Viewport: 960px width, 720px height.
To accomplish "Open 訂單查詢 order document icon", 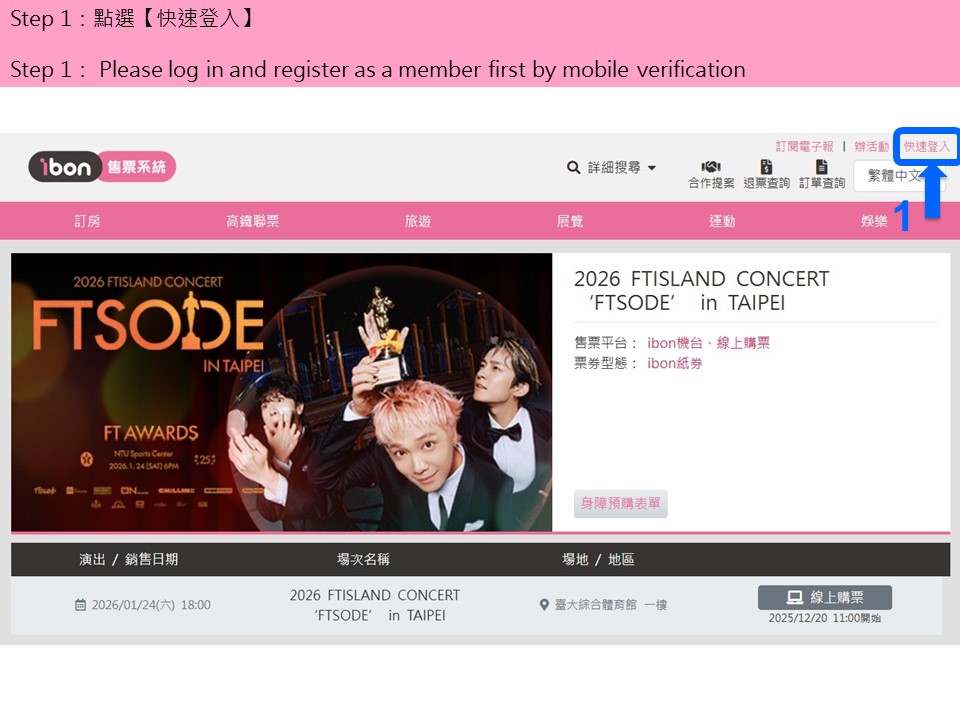I will pos(822,167).
